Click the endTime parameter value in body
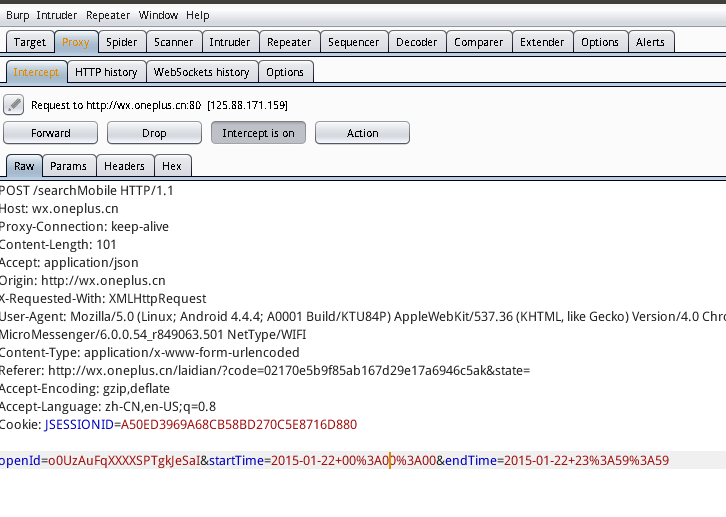Viewport: 726px width, 517px height. pyautogui.click(x=586, y=461)
